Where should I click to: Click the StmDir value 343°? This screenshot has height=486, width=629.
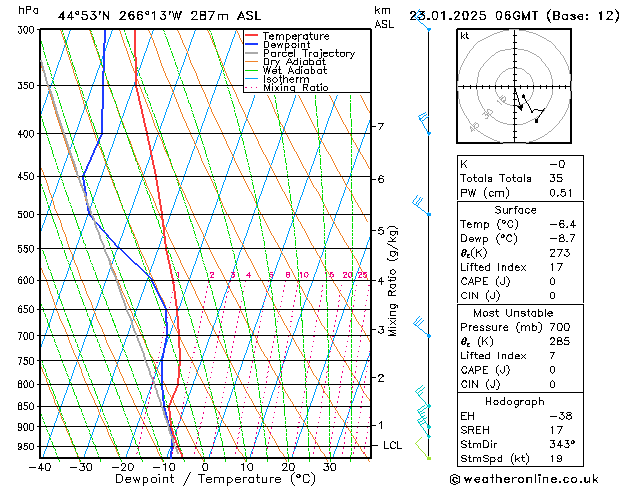coord(562,444)
